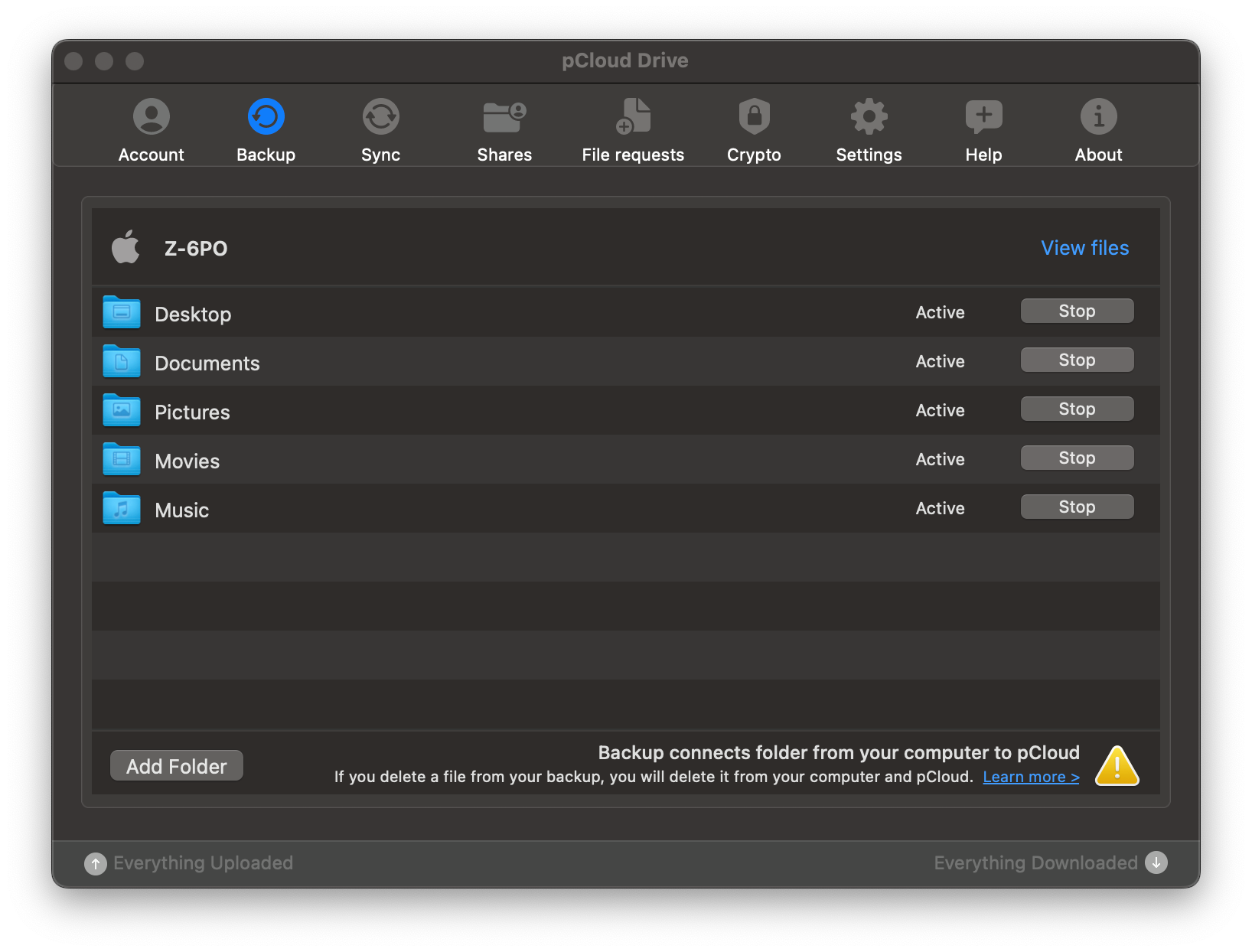1252x952 pixels.
Task: Click the download arrow status icon
Action: click(x=1156, y=862)
